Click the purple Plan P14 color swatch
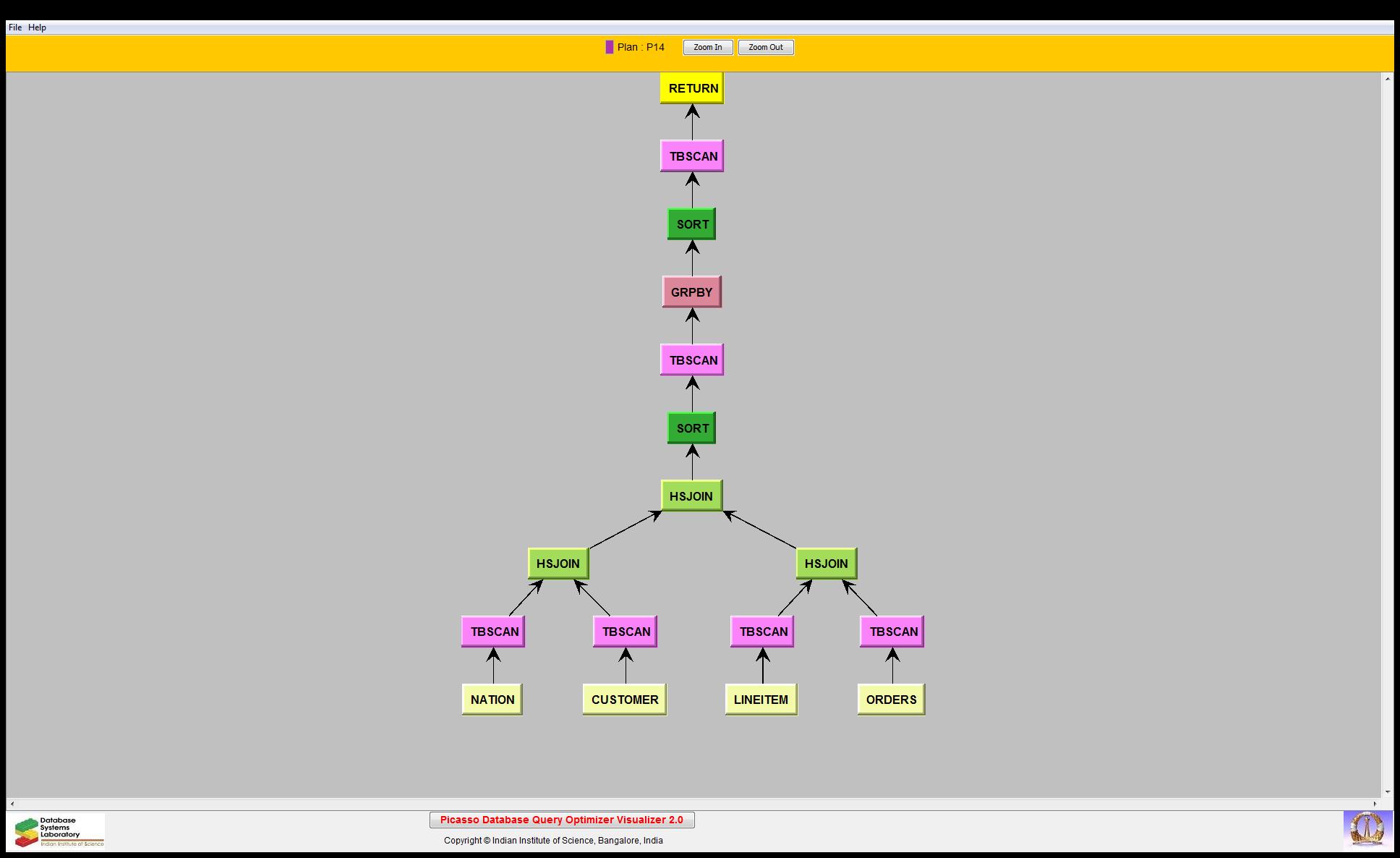The height and width of the screenshot is (858, 1400). [609, 48]
